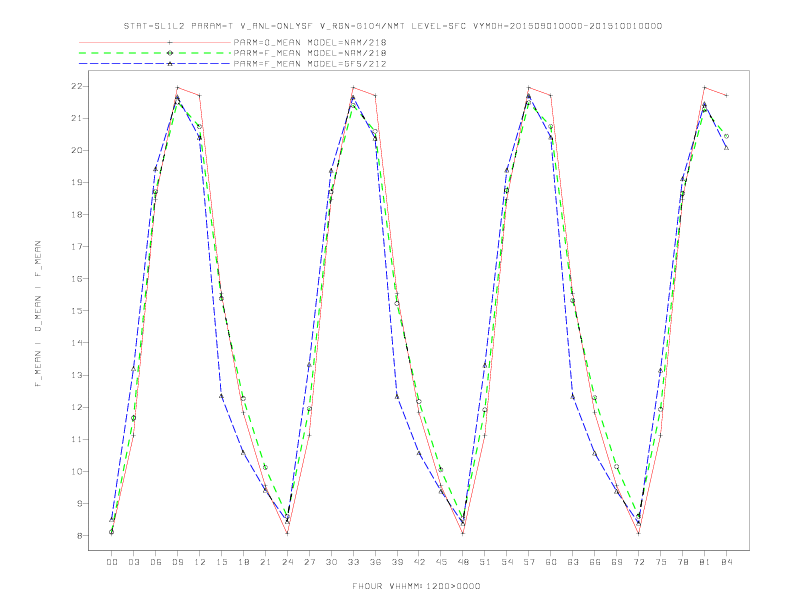
Task: Click the x-axis title FHOUR VHHMM:1200>0000
Action: (x=416, y=586)
